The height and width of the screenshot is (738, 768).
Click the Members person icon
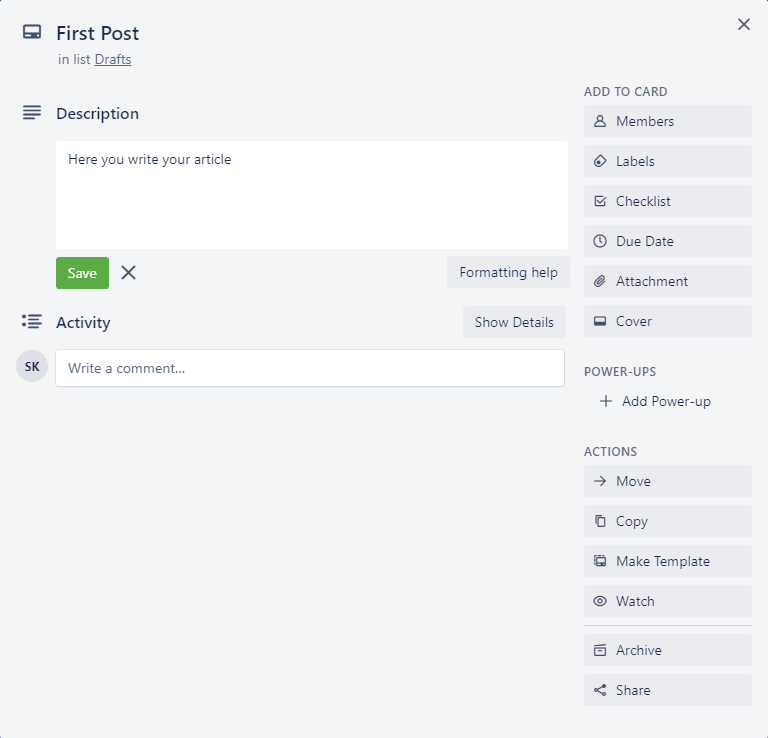600,121
